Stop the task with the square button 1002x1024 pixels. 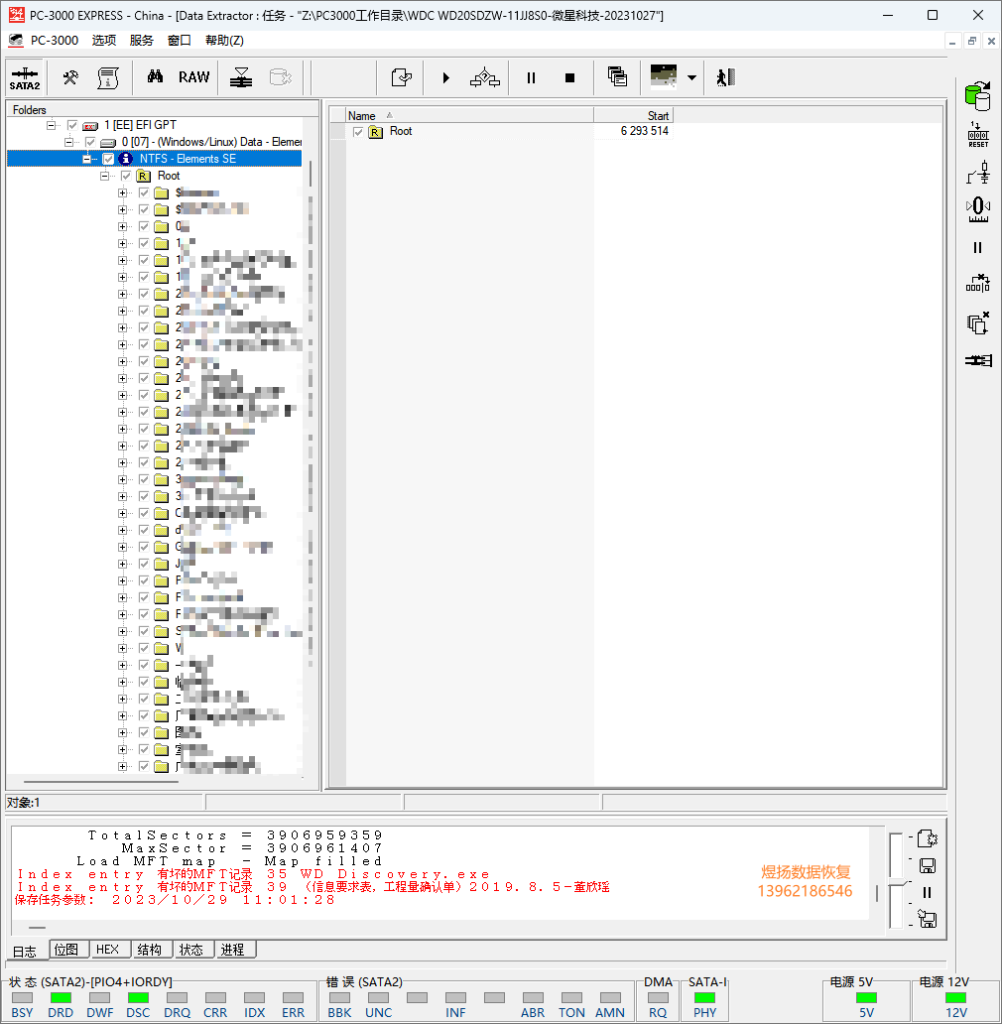pos(570,78)
